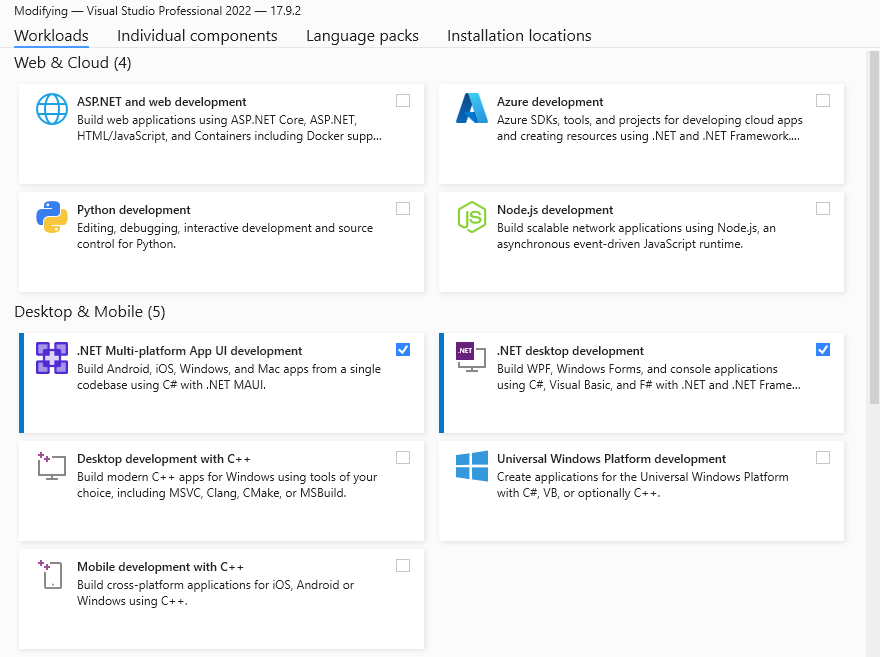Switch to the Individual components tab
Image resolution: width=880 pixels, height=657 pixels.
[x=197, y=36]
